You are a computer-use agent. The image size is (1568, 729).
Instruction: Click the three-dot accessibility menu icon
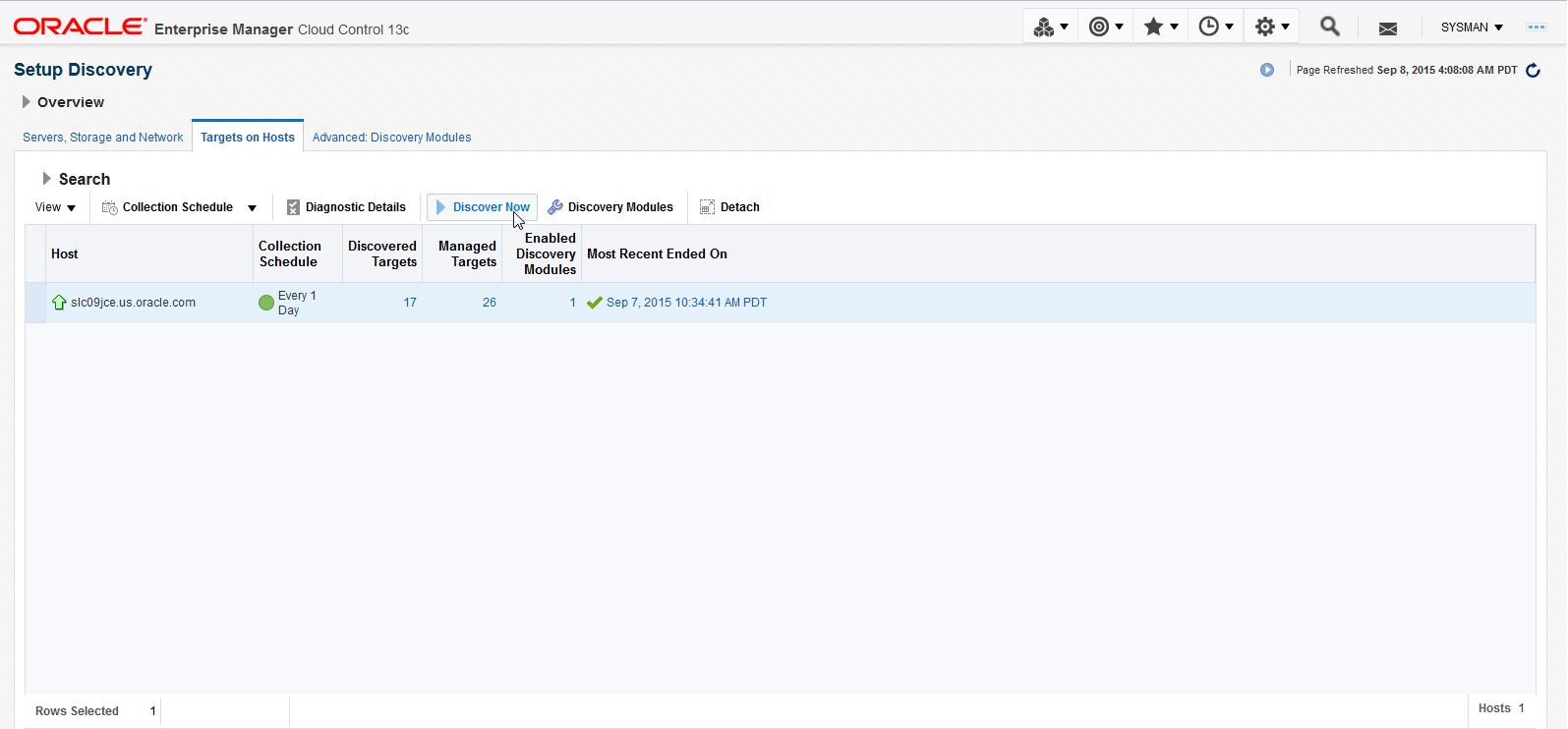(1537, 28)
